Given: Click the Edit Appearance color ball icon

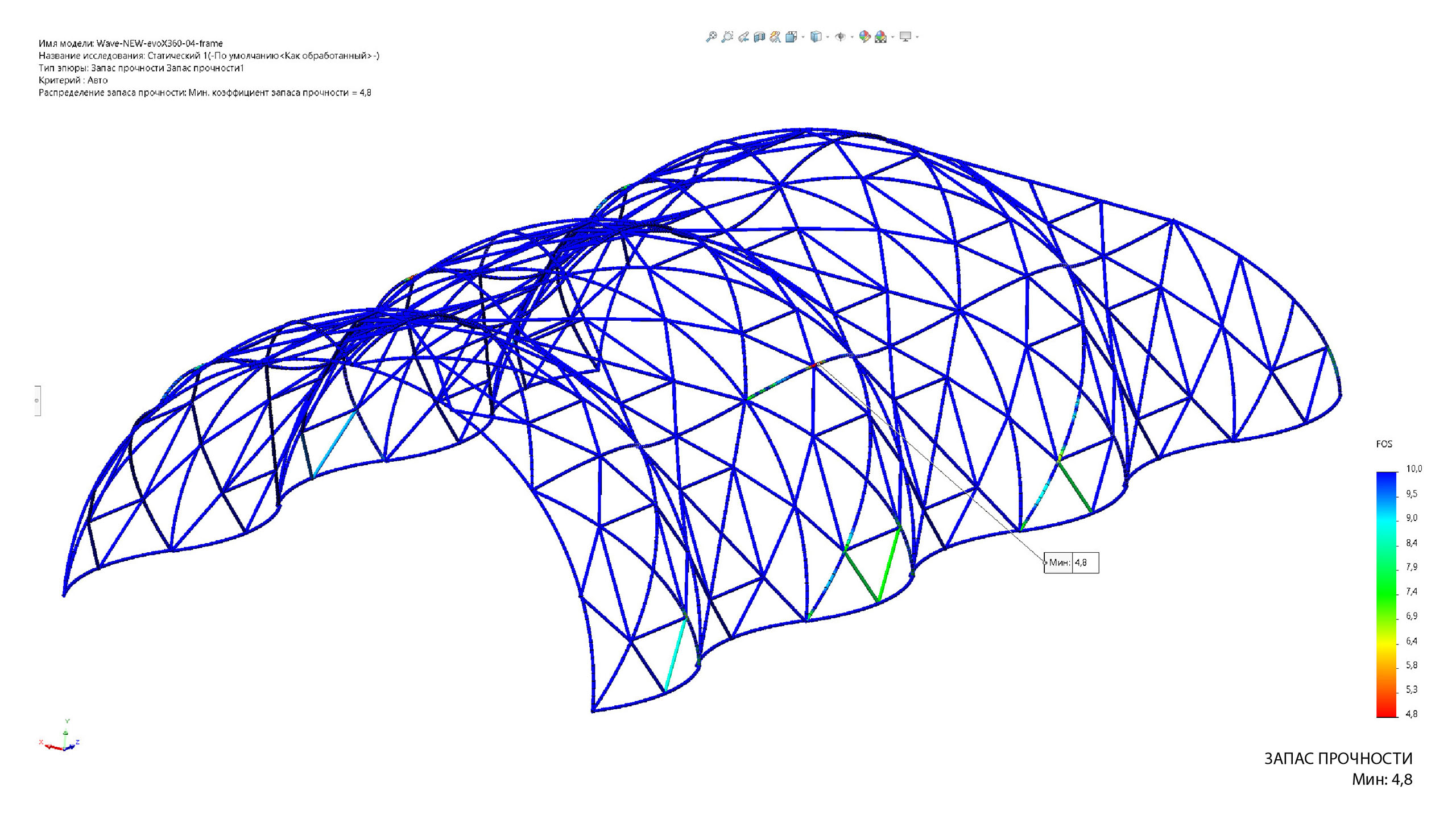Looking at the screenshot, I should (x=864, y=37).
